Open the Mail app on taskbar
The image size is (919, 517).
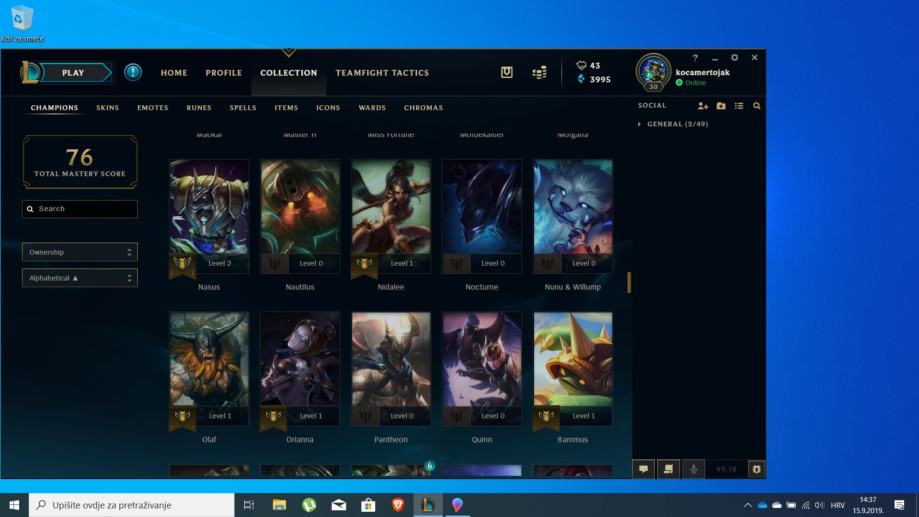(x=339, y=505)
